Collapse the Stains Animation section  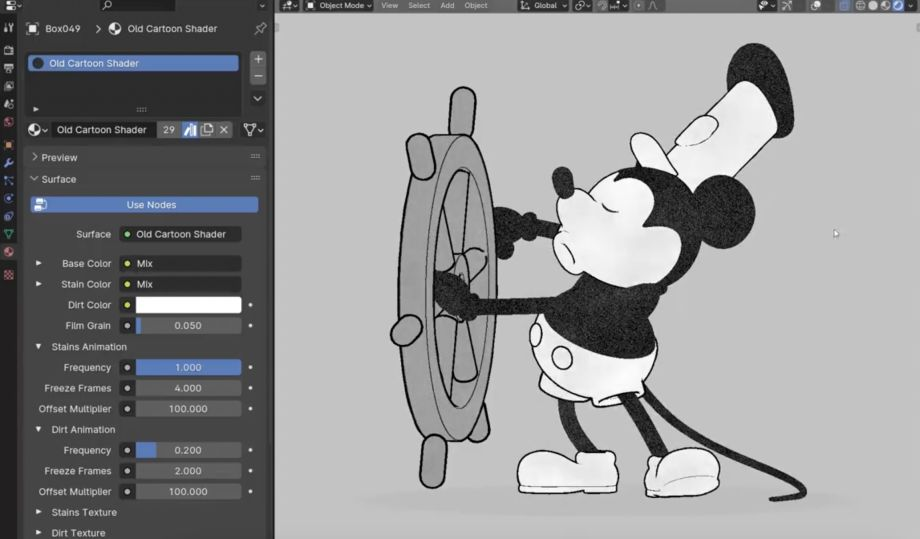pos(38,347)
